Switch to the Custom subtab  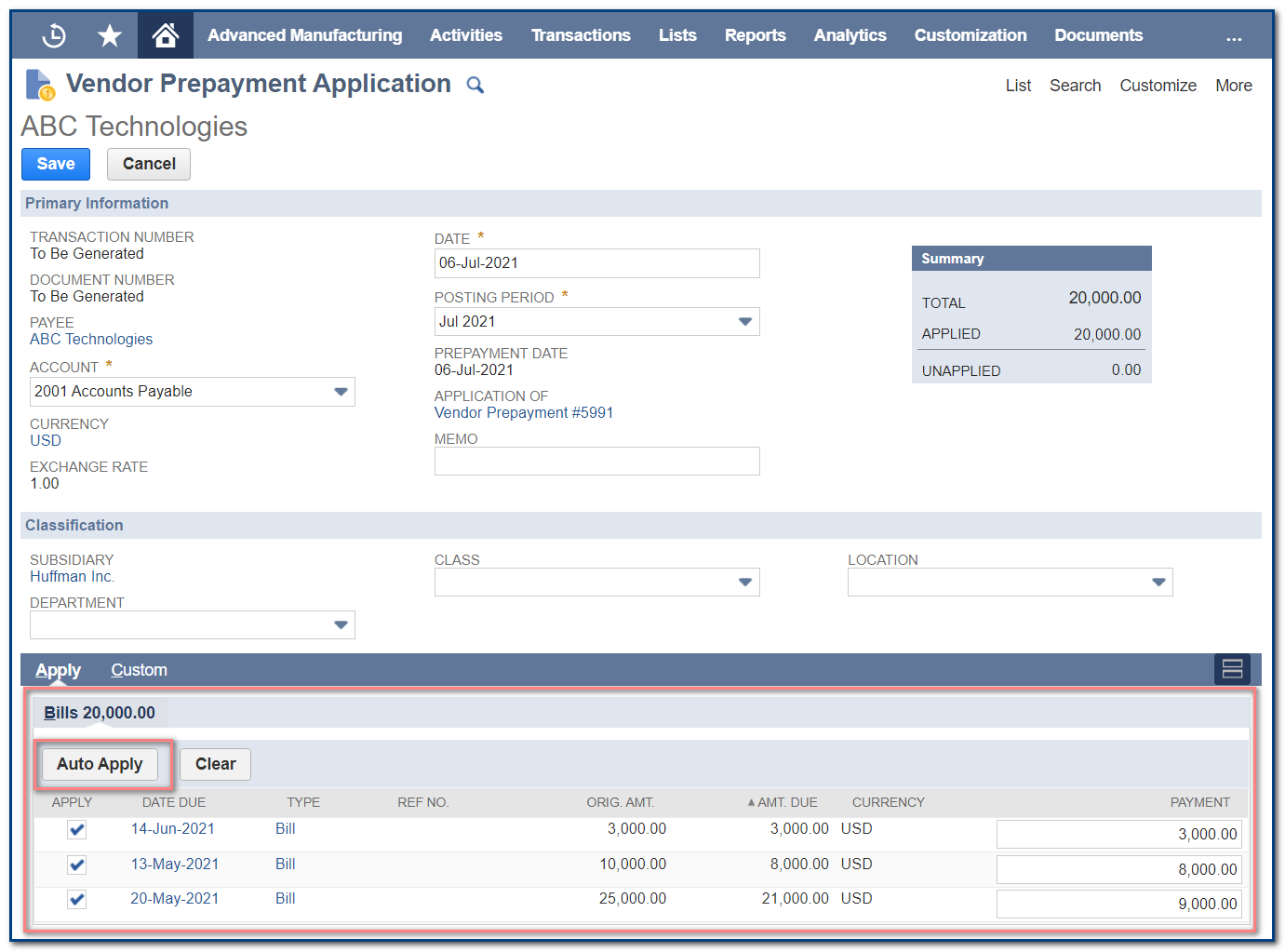click(x=139, y=670)
